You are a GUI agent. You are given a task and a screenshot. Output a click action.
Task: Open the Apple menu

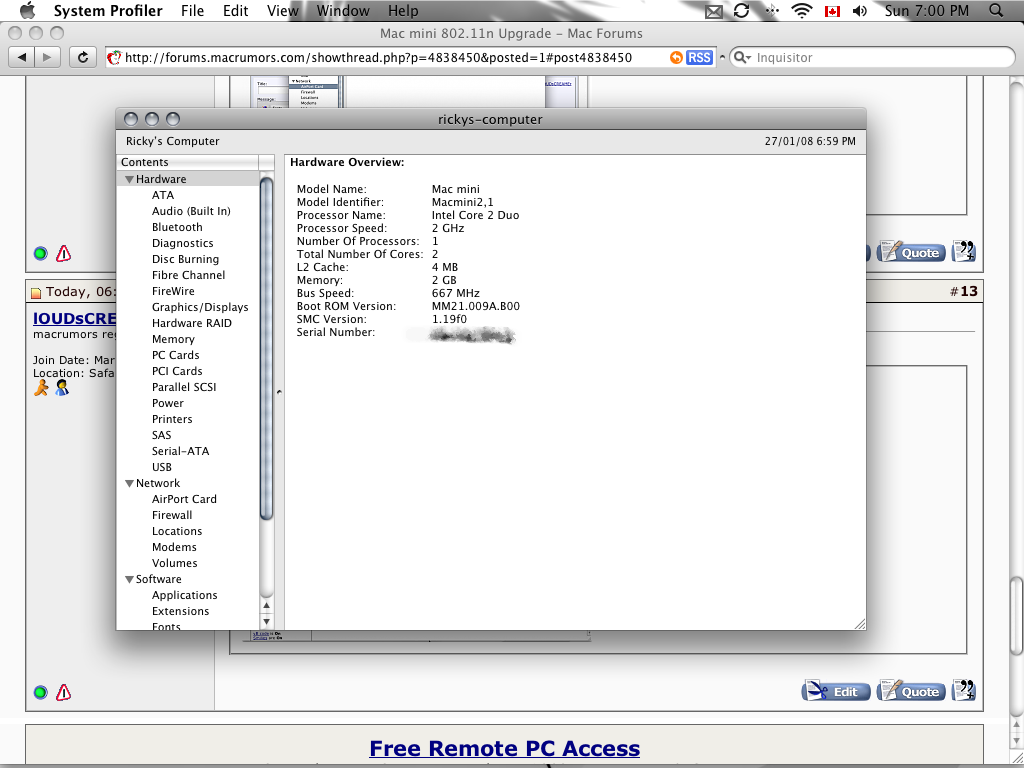click(x=27, y=10)
